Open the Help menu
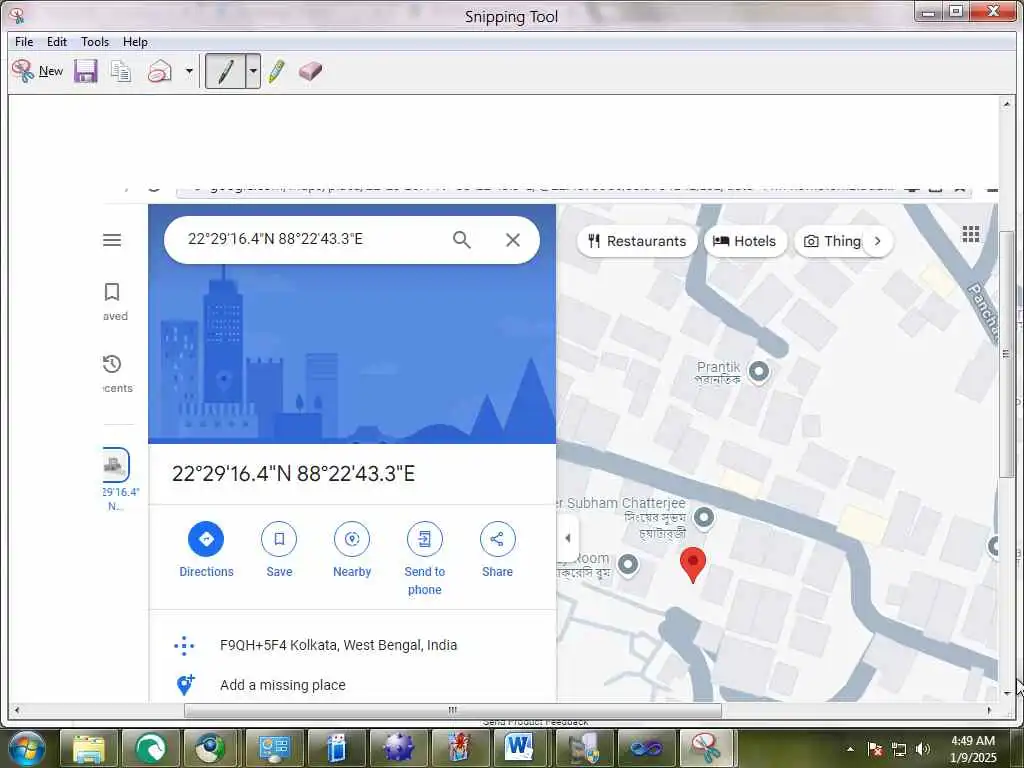 135,42
